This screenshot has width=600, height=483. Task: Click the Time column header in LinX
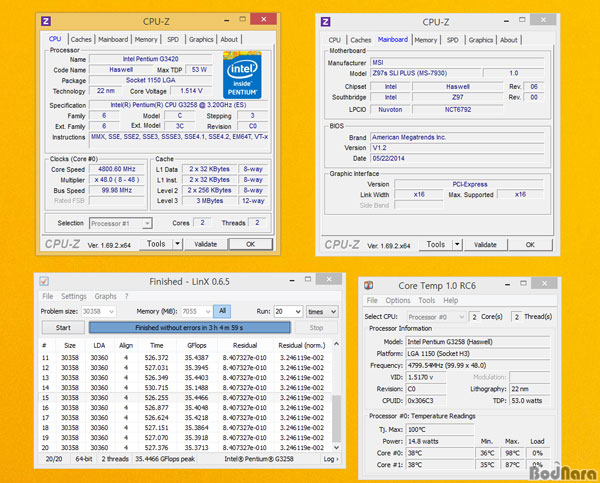click(x=157, y=345)
